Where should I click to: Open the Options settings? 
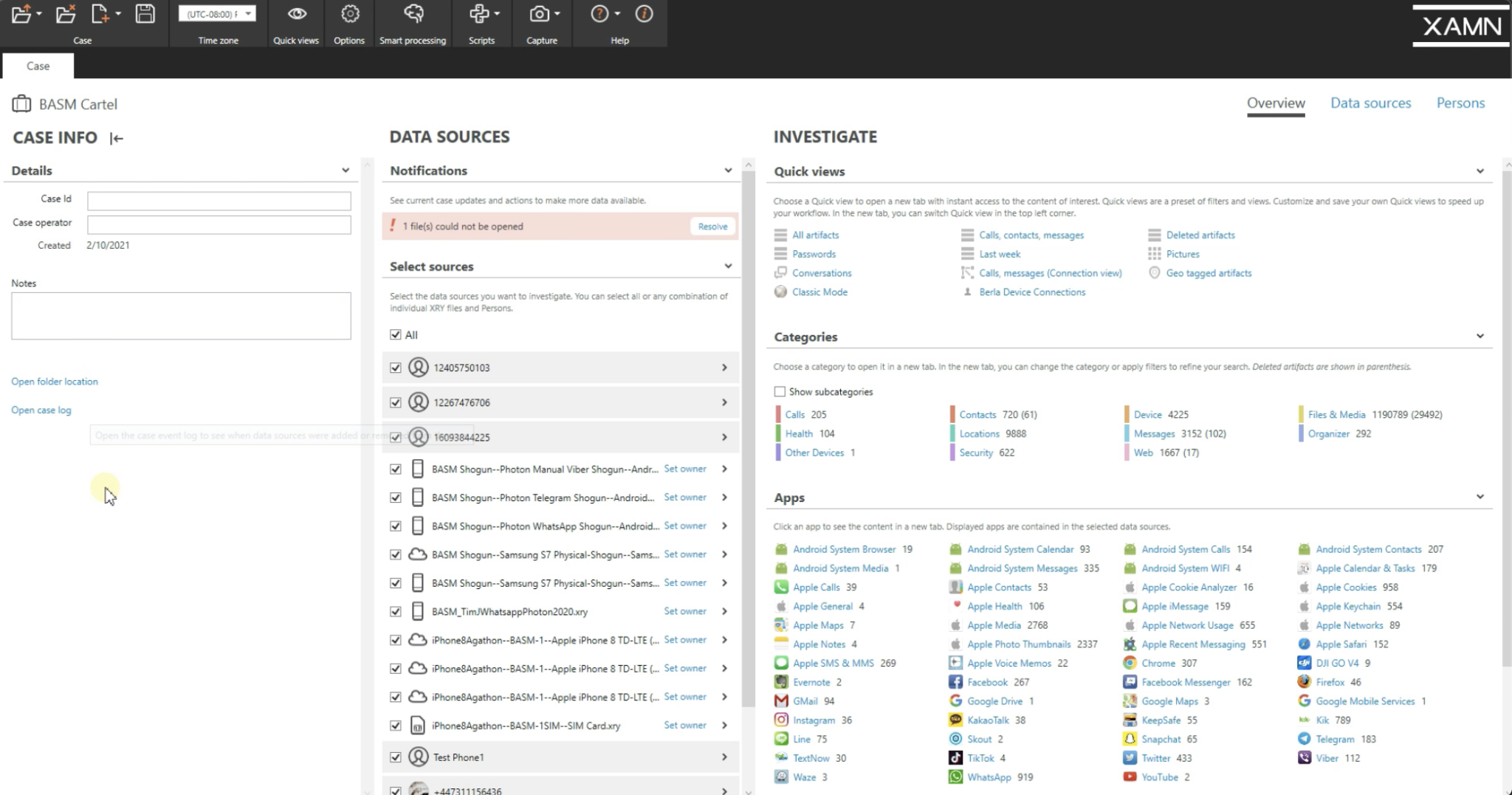point(348,13)
